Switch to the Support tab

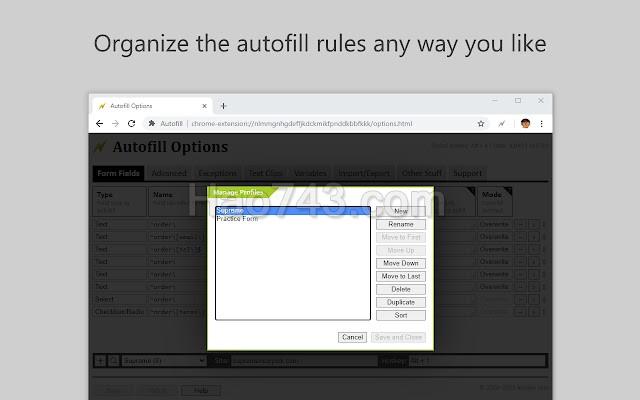tap(467, 173)
